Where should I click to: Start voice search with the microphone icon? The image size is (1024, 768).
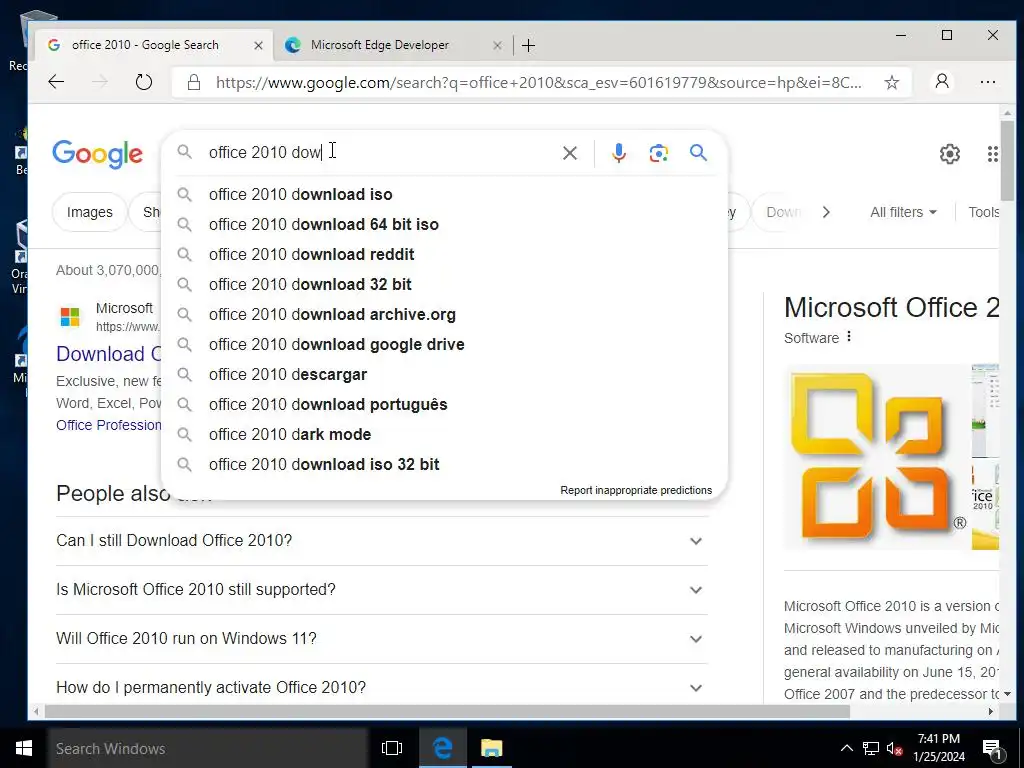618,153
